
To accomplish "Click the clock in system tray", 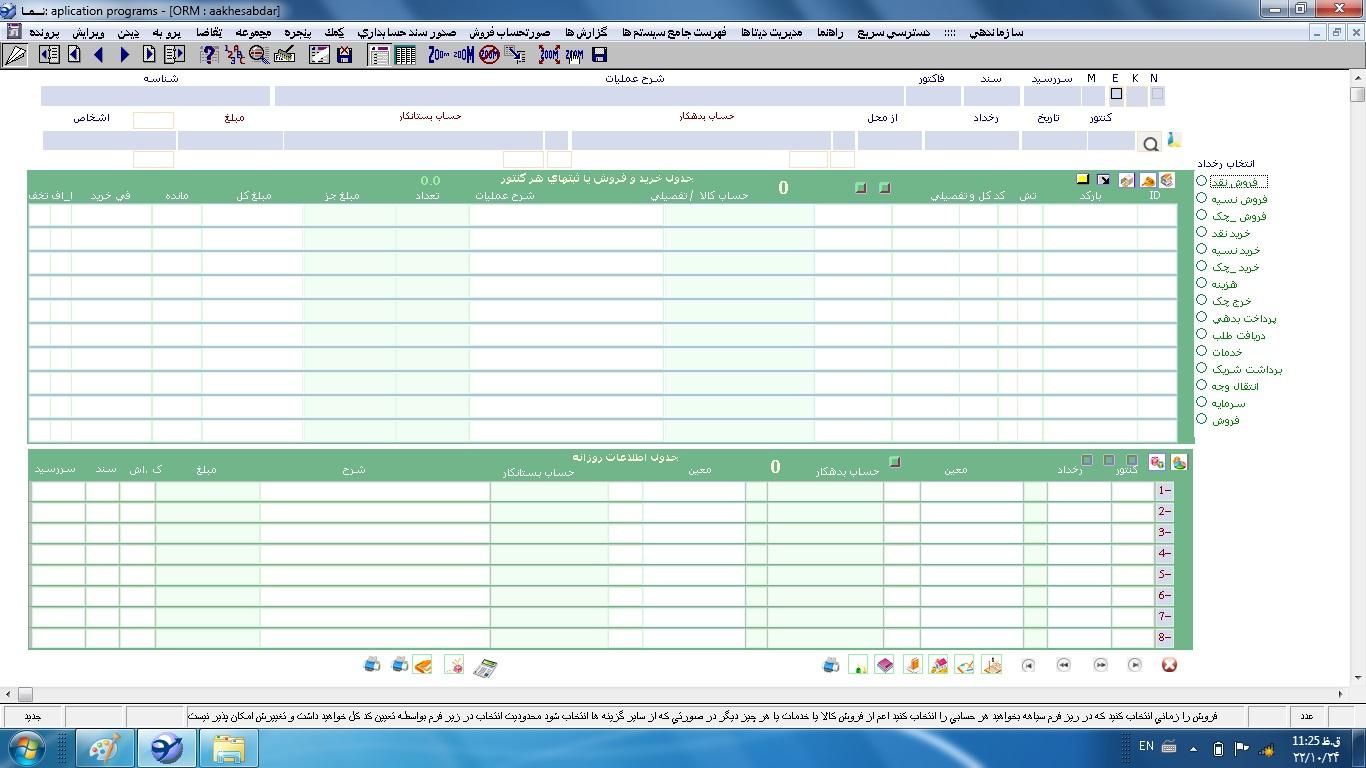I will (1314, 748).
